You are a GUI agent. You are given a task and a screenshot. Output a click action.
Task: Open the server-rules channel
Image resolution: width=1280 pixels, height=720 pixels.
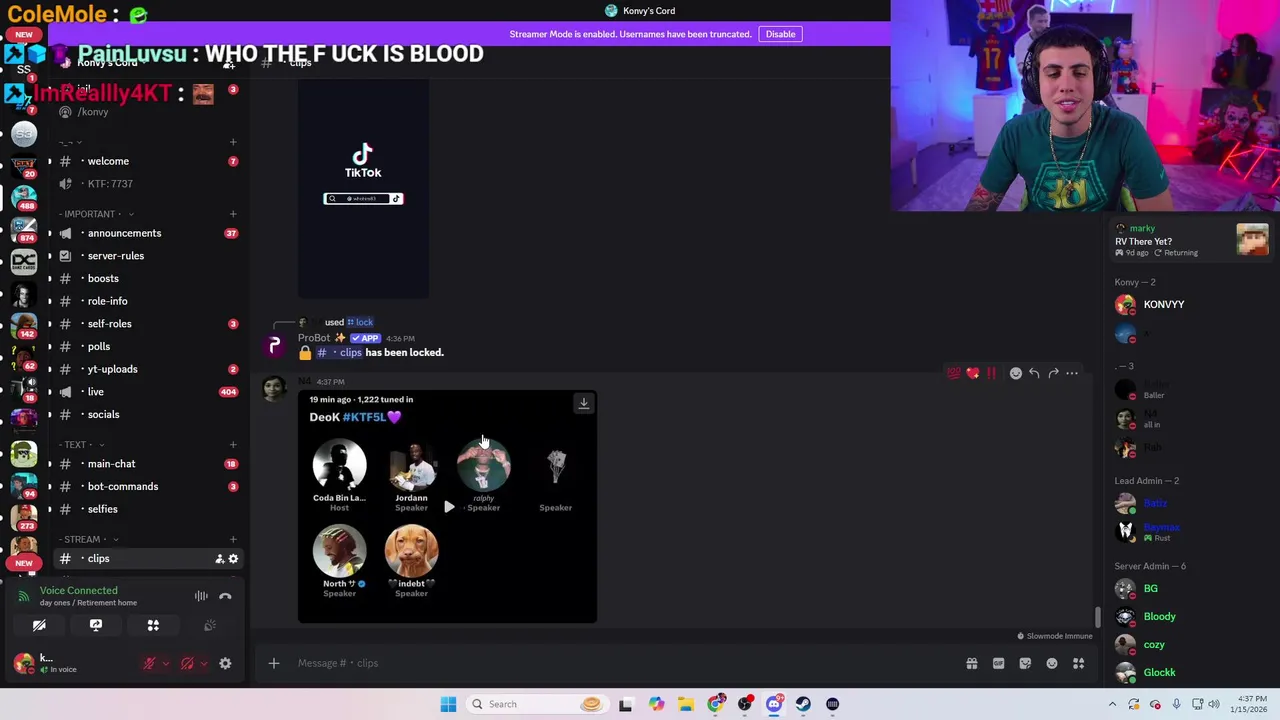145,256
